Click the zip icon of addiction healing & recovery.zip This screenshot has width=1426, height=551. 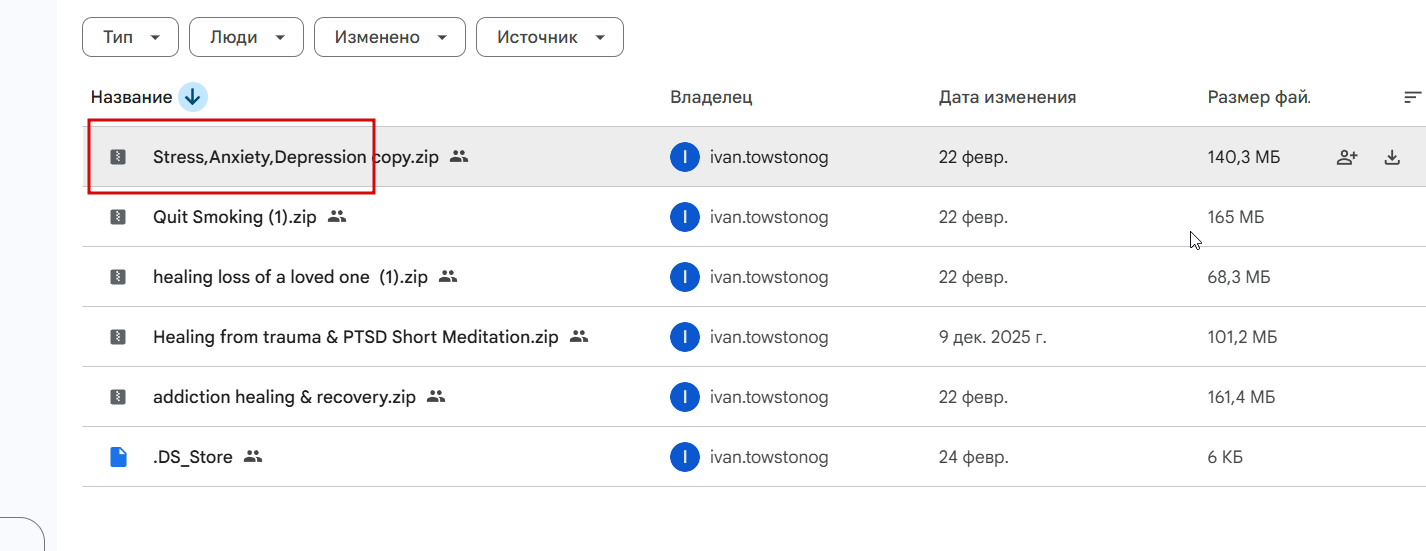click(x=118, y=397)
